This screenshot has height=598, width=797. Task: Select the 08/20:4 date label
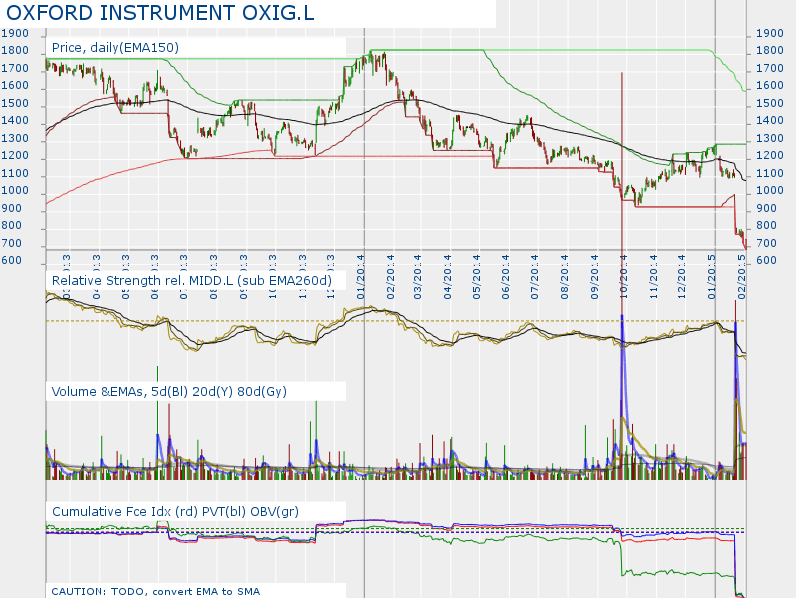pos(564,277)
